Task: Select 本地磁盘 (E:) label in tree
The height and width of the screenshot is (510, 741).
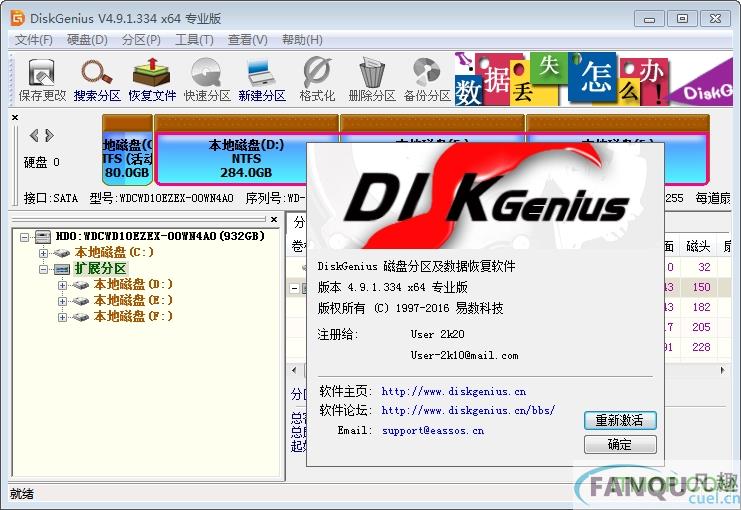Action: tap(133, 301)
